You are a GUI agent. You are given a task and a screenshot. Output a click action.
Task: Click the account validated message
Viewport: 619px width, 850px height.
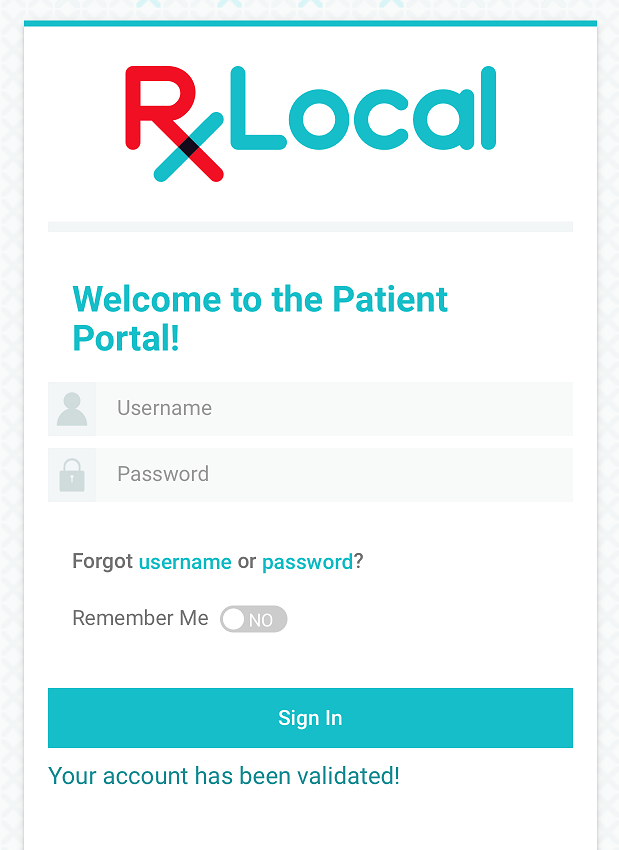224,776
